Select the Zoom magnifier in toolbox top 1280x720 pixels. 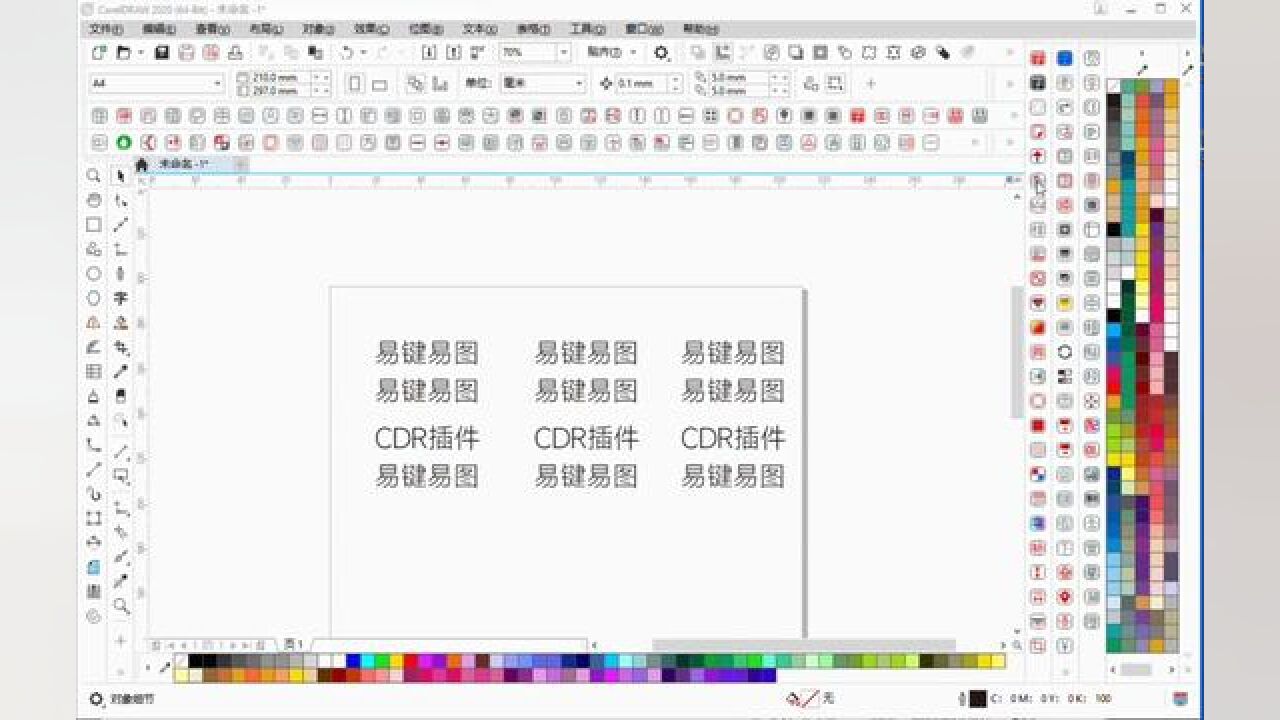tap(94, 176)
